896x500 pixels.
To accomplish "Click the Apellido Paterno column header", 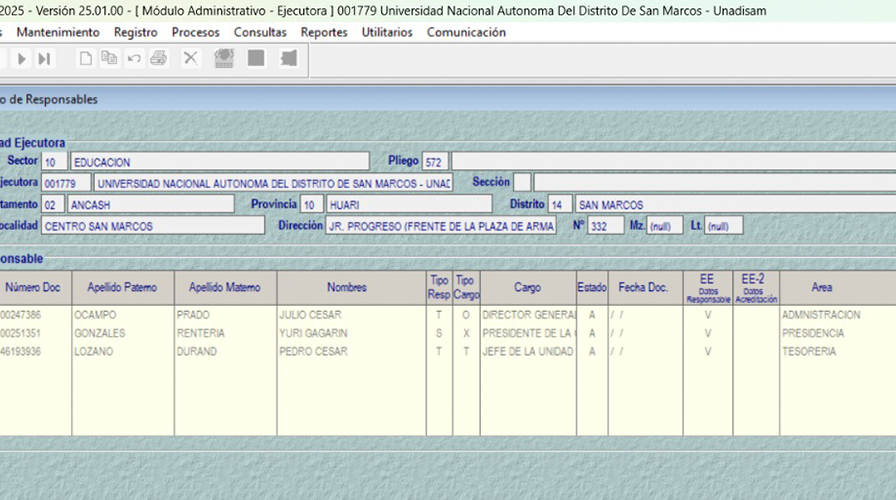I will [x=123, y=288].
